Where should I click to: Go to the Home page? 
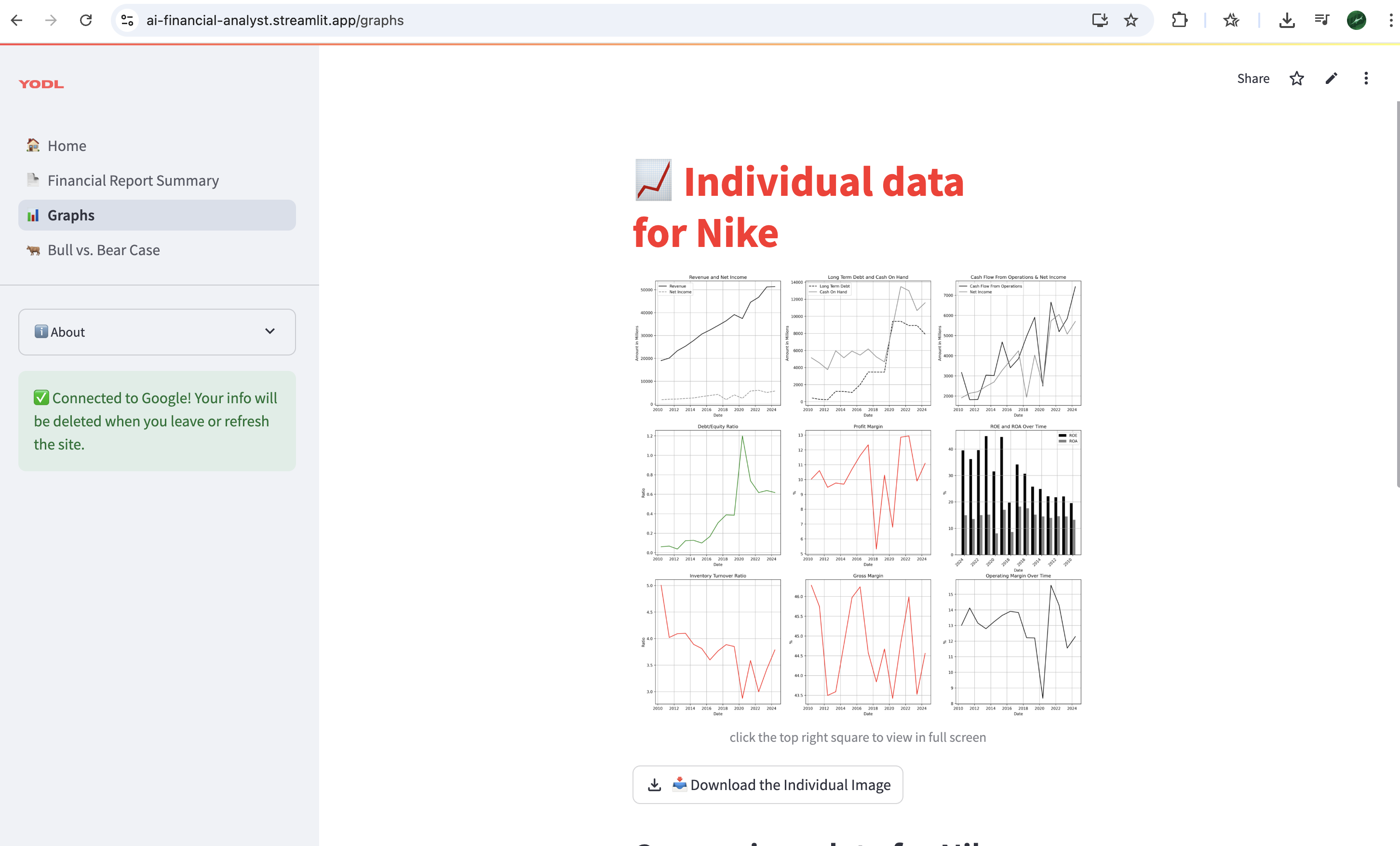pos(67,146)
